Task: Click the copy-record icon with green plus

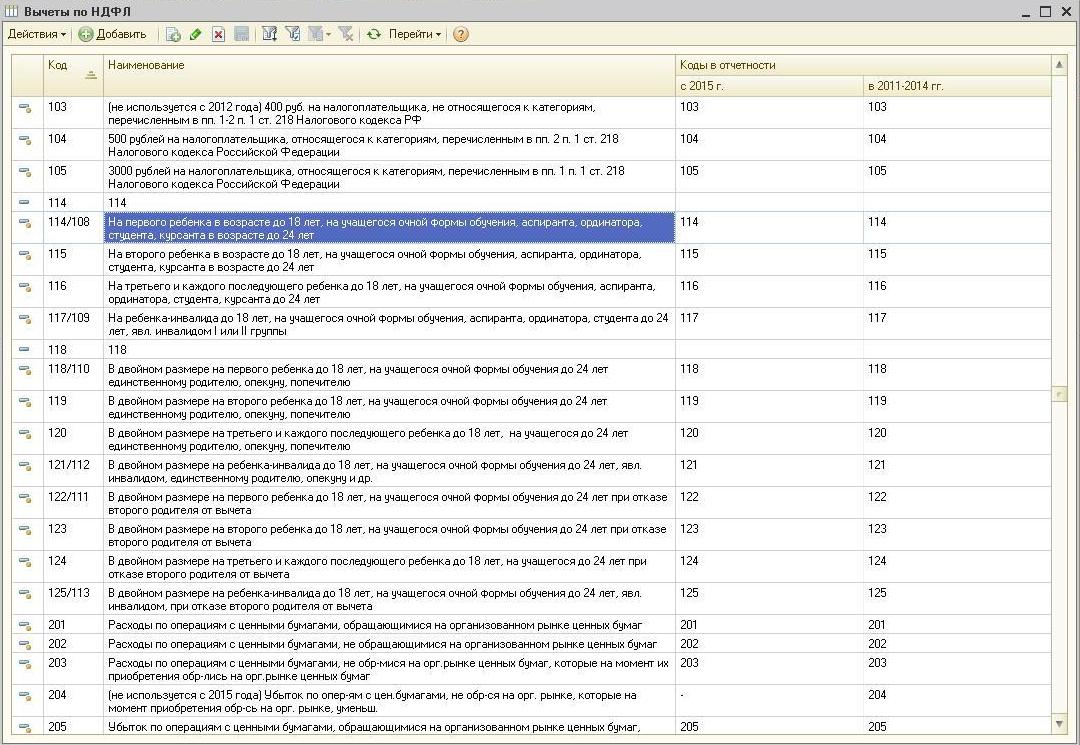Action: (173, 34)
